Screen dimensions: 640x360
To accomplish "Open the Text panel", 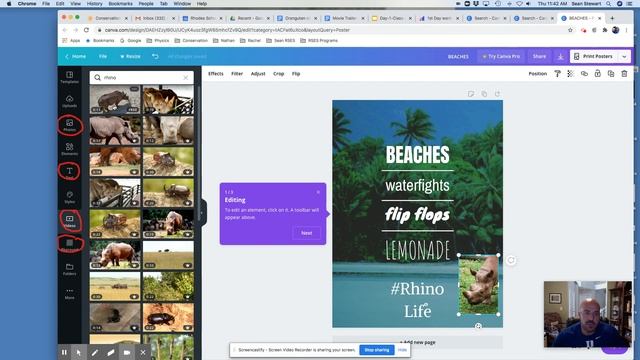I will coord(69,172).
